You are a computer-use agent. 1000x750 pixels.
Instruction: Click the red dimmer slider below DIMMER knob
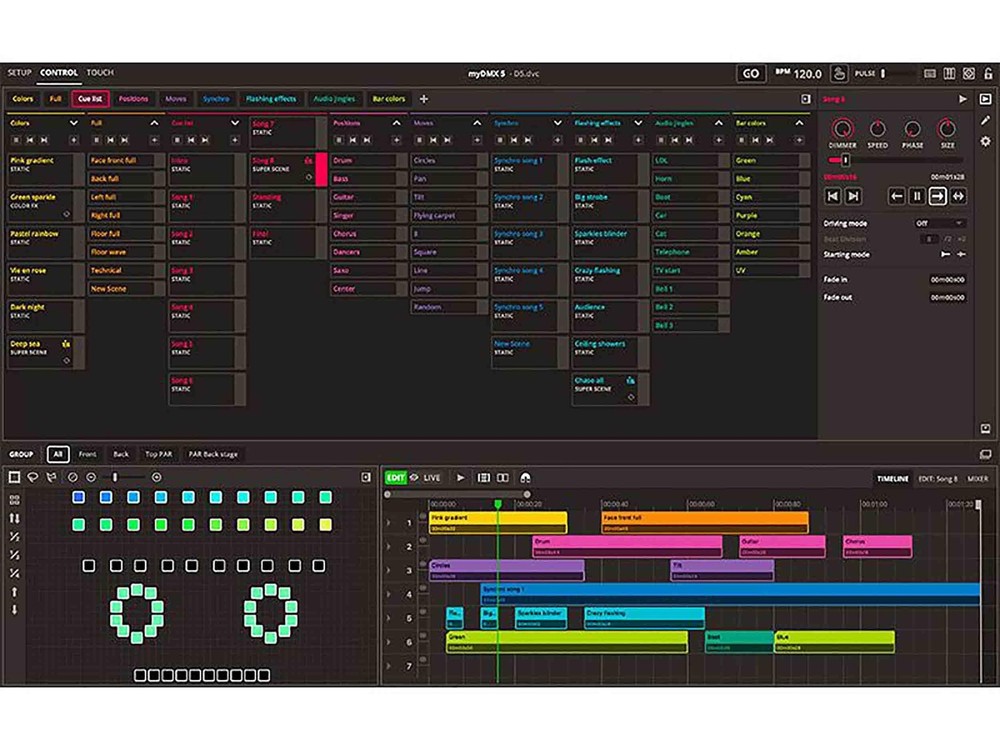click(x=845, y=158)
